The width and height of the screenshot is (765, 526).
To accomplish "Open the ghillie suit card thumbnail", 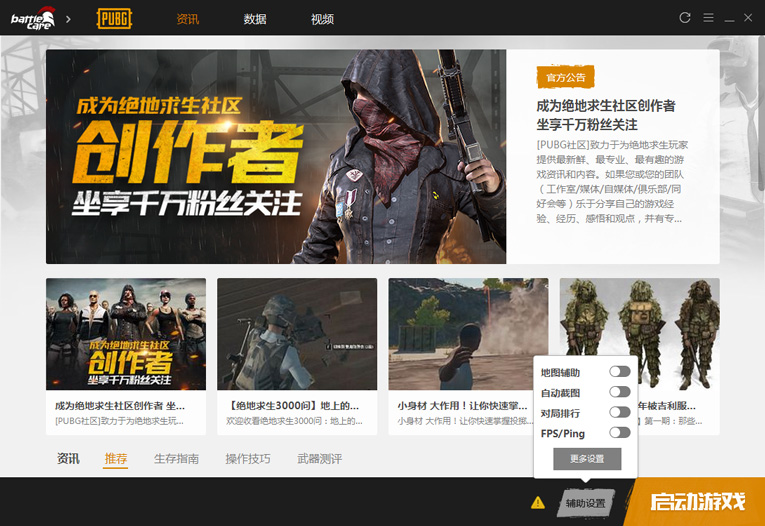I will [640, 317].
